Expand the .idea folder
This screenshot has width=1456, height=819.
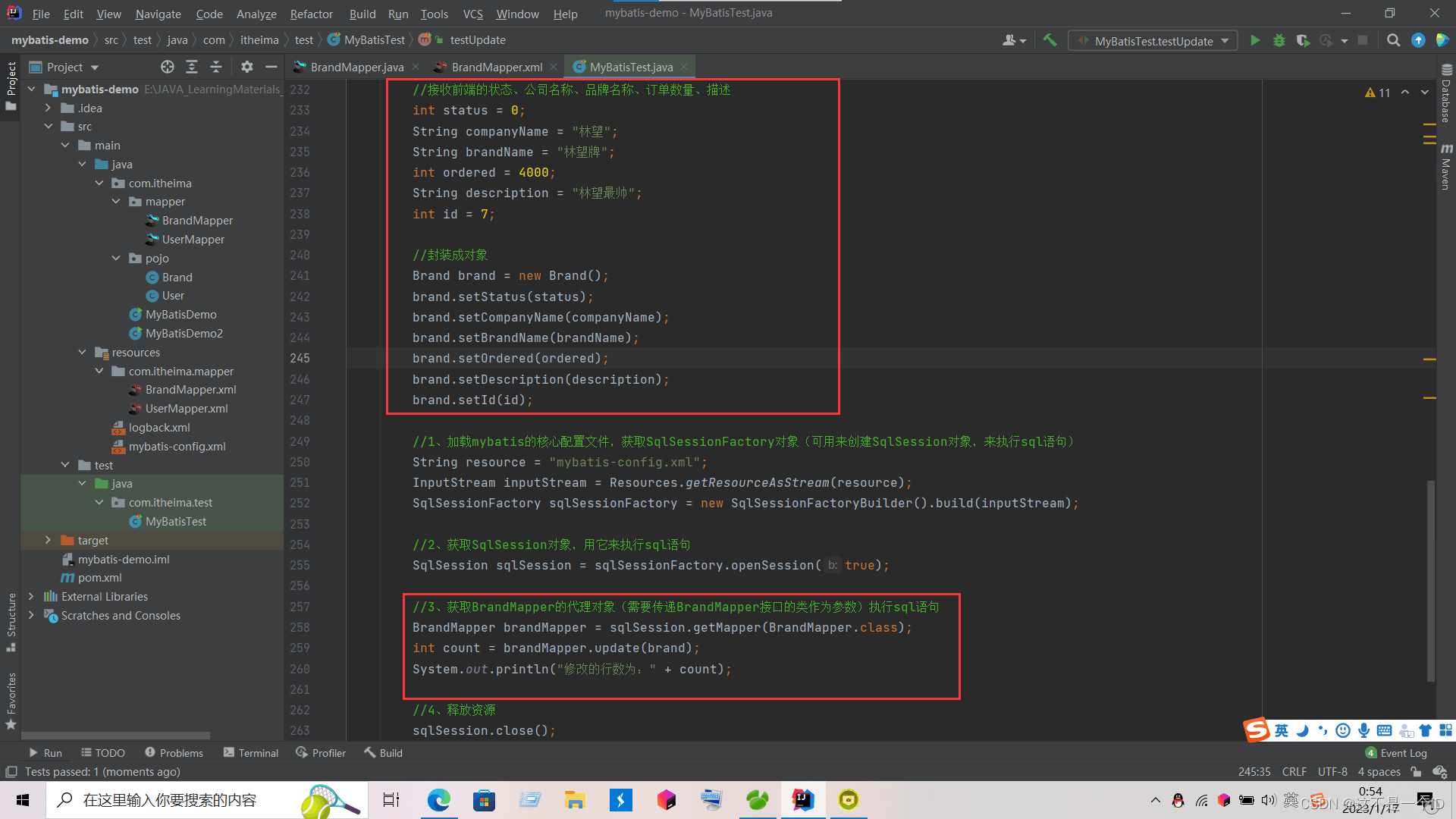pyautogui.click(x=49, y=108)
